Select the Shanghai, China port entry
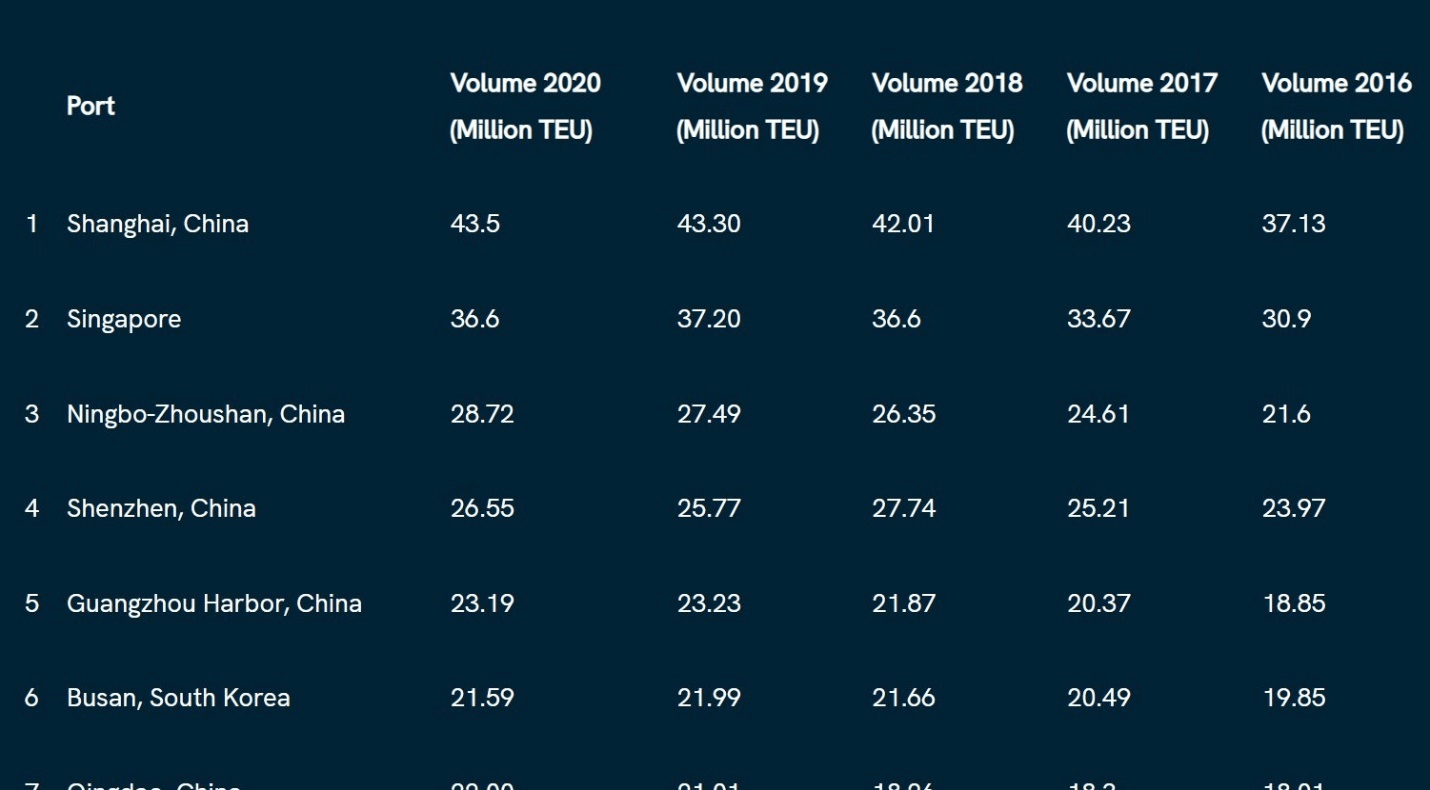Screen dimensions: 1430x790 157,223
